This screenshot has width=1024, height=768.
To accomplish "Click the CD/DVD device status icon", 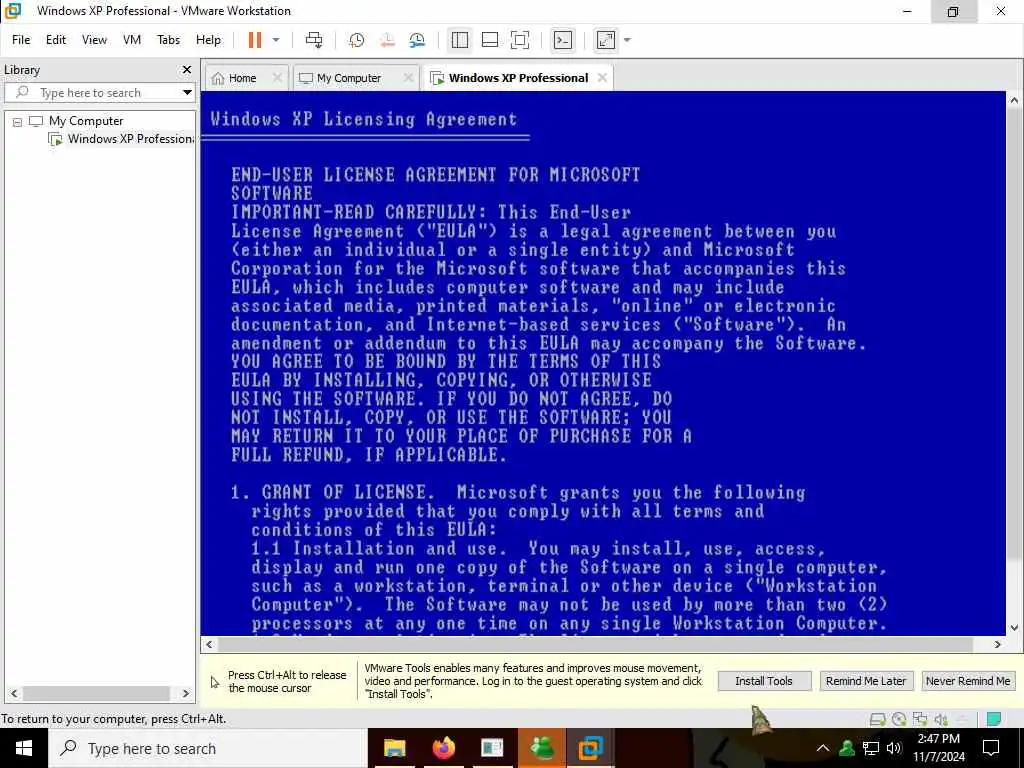I will 899,719.
